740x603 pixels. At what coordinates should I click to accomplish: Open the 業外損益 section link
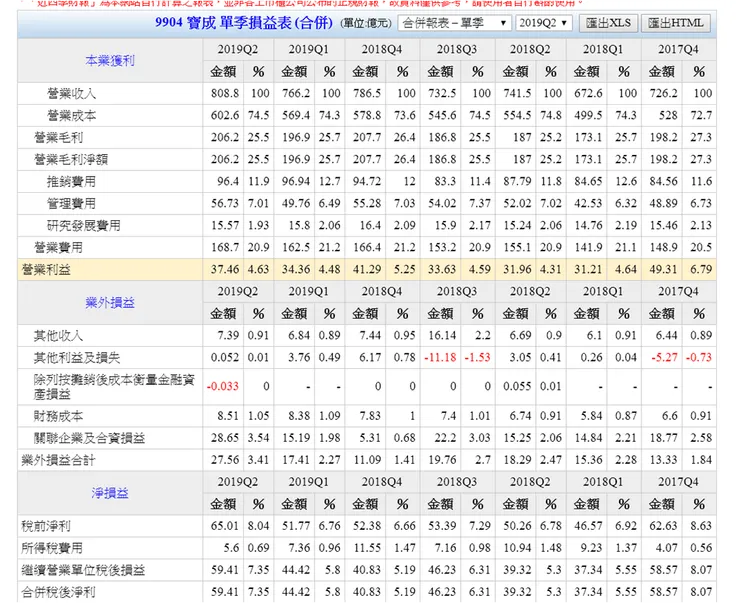pyautogui.click(x=110, y=302)
